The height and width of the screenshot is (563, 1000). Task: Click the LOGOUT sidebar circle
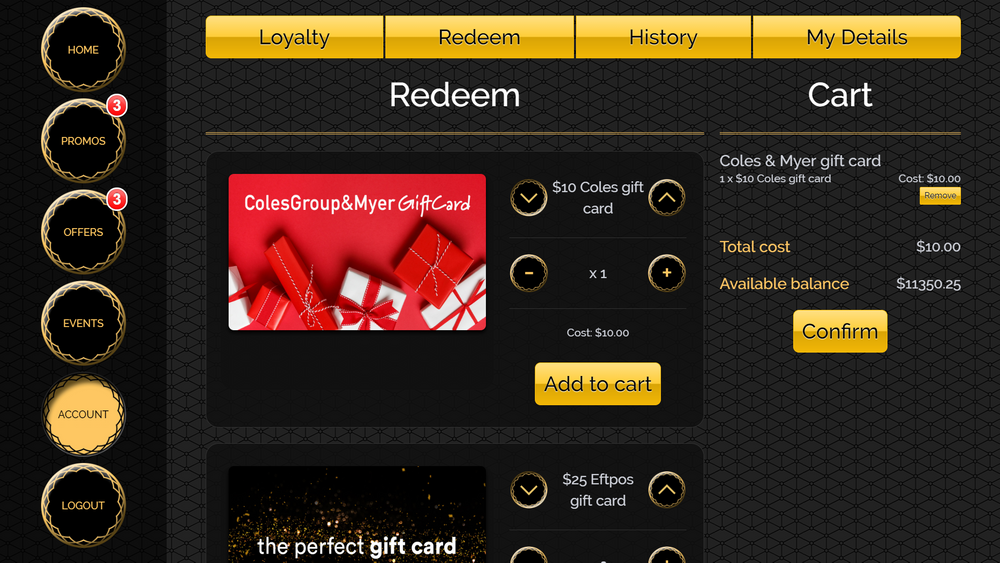point(83,506)
